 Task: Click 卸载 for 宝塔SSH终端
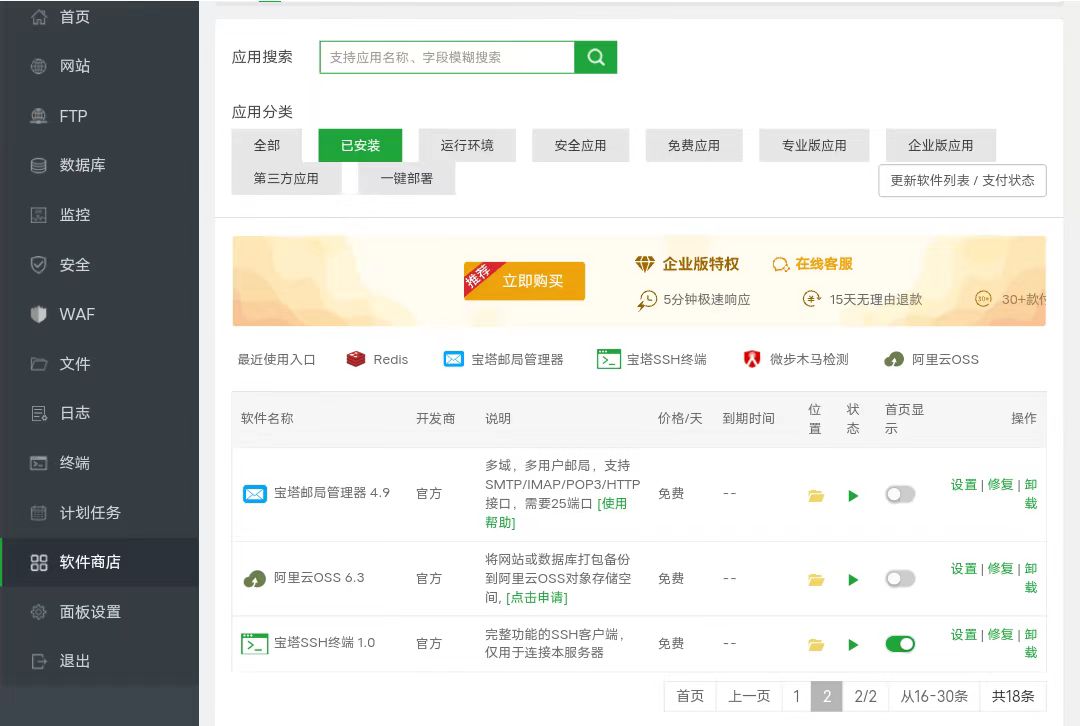[x=1030, y=643]
